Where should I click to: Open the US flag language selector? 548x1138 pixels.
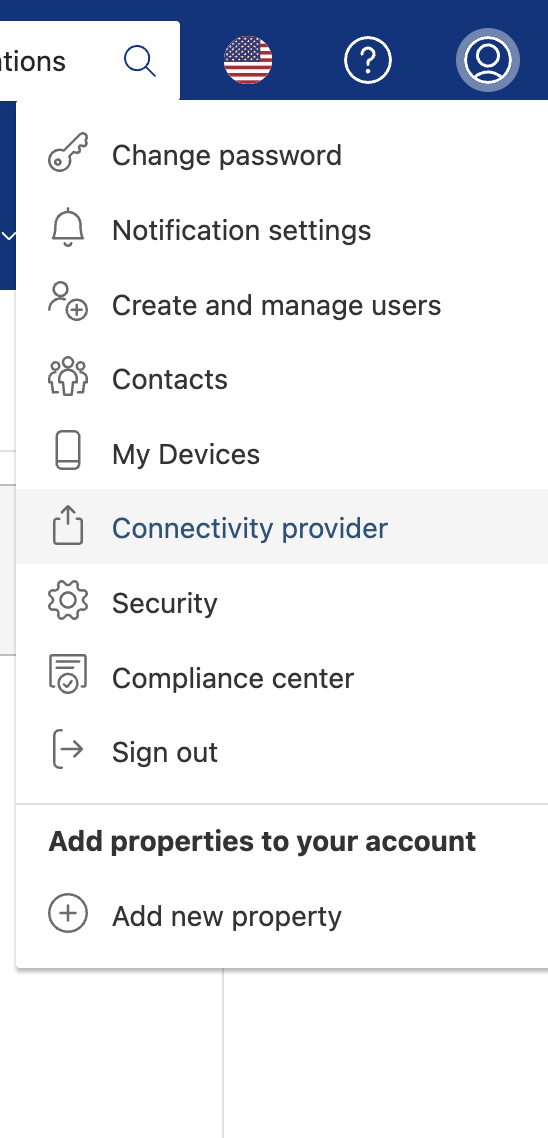(x=248, y=60)
